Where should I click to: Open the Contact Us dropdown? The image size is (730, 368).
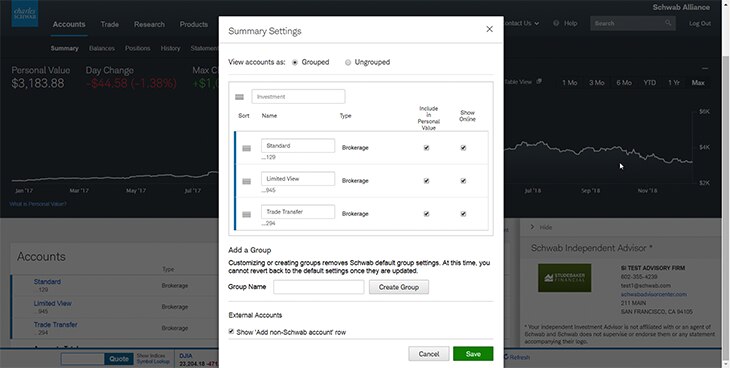521,23
